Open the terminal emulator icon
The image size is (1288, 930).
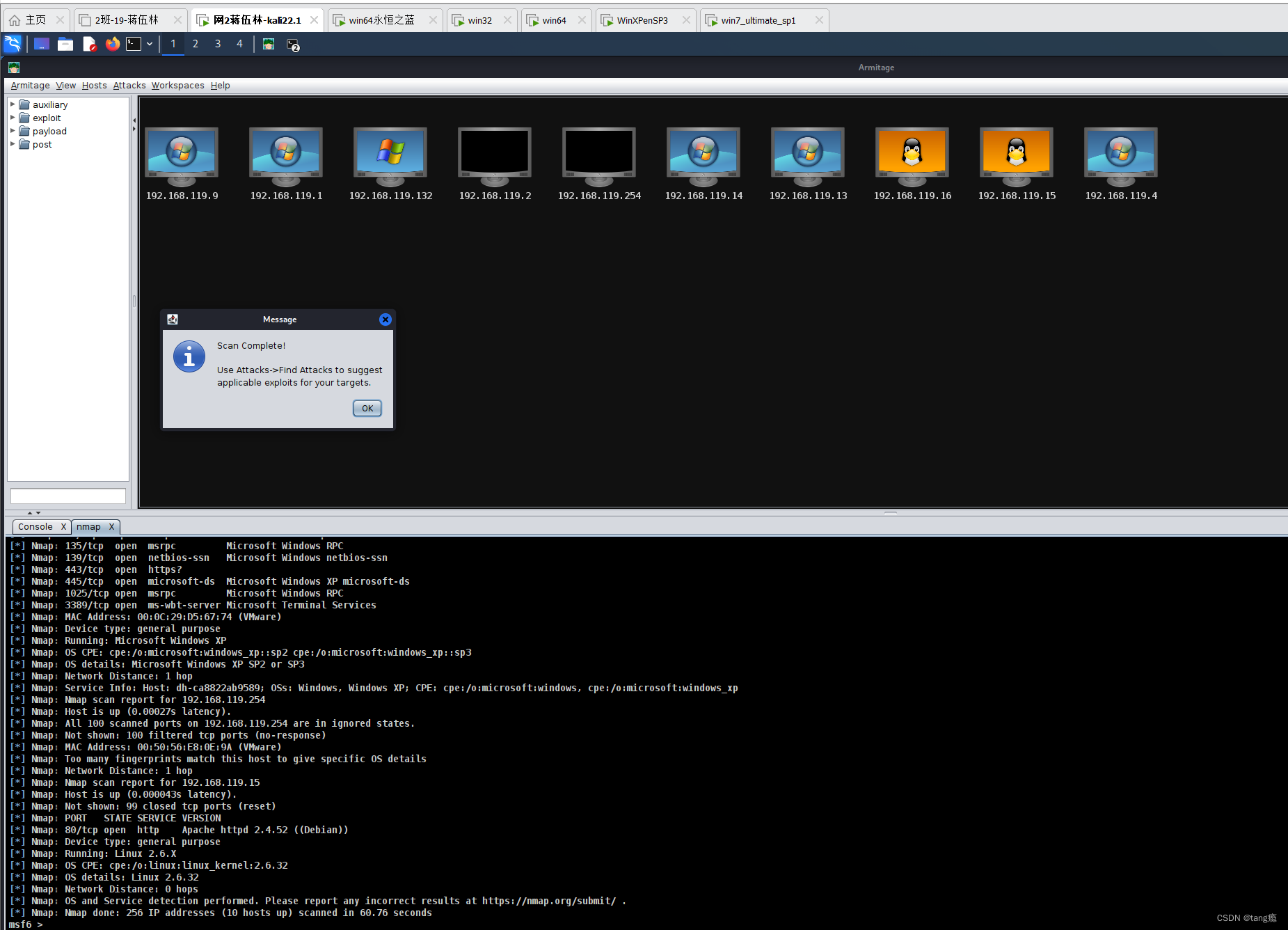pos(134,44)
